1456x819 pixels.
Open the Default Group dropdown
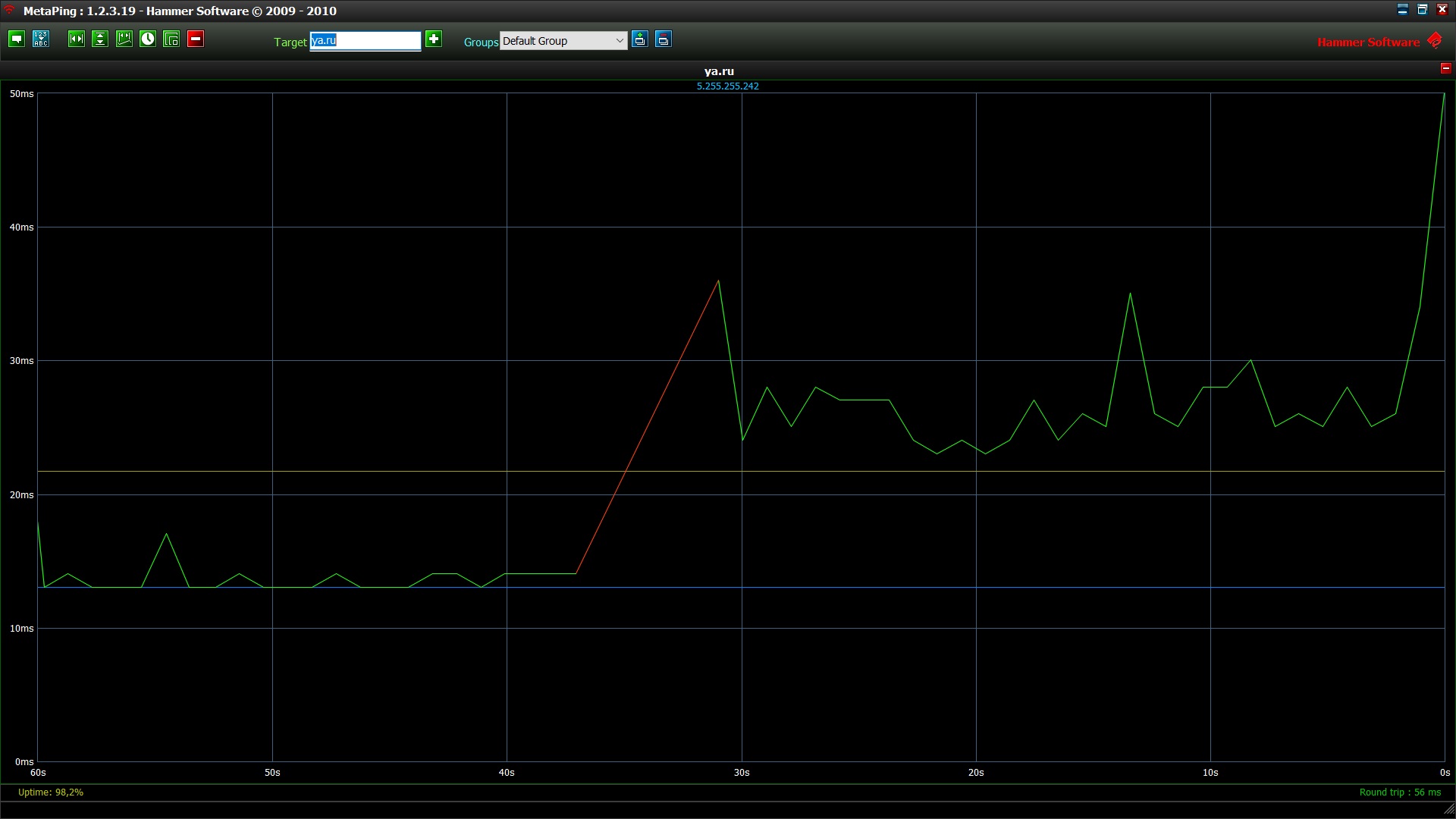coord(563,41)
